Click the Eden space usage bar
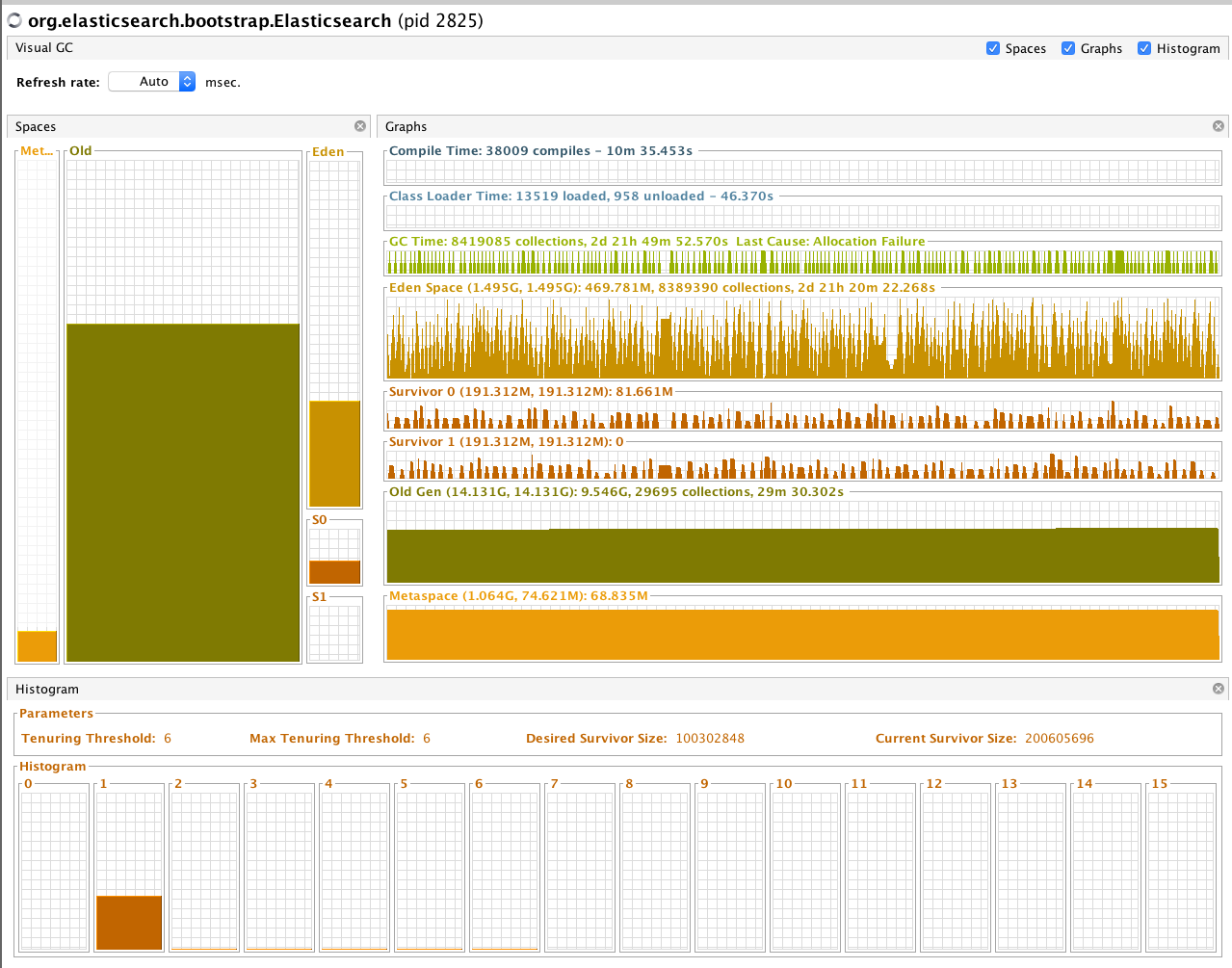This screenshot has height=968, width=1232. (334, 453)
